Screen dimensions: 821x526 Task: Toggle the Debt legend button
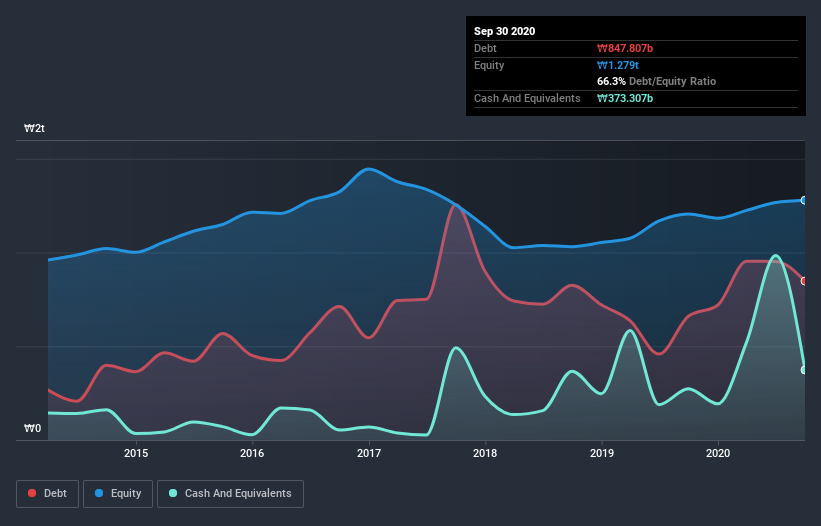coord(48,494)
